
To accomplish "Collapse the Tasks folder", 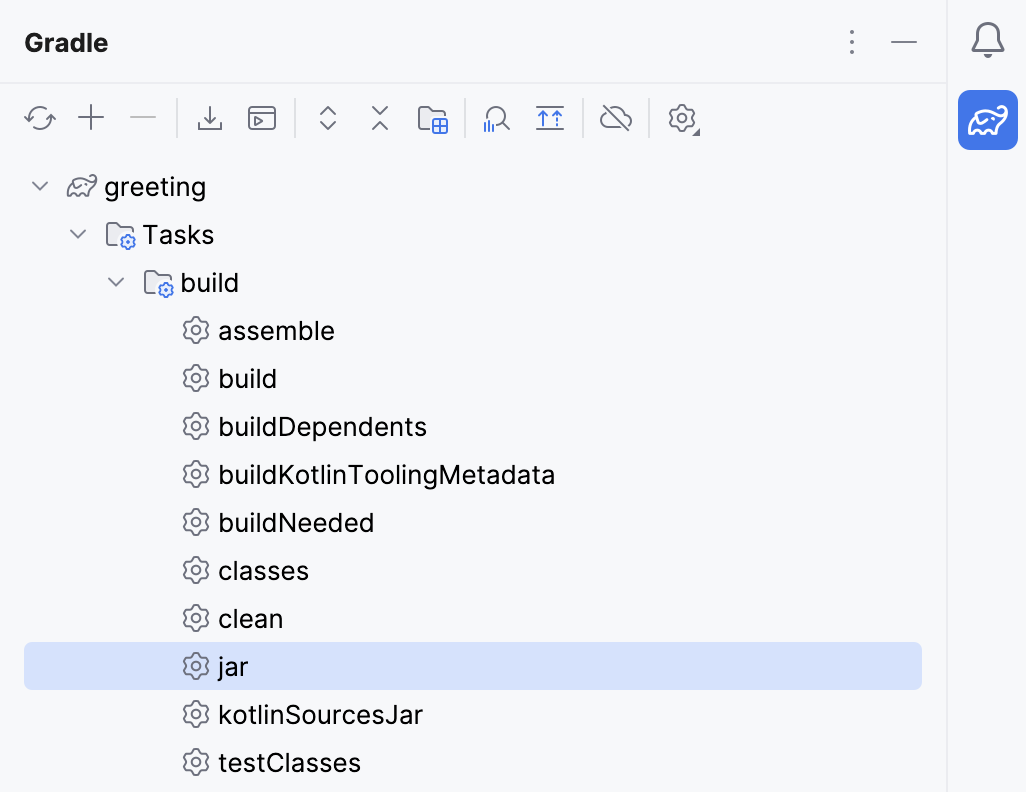I will coord(78,234).
